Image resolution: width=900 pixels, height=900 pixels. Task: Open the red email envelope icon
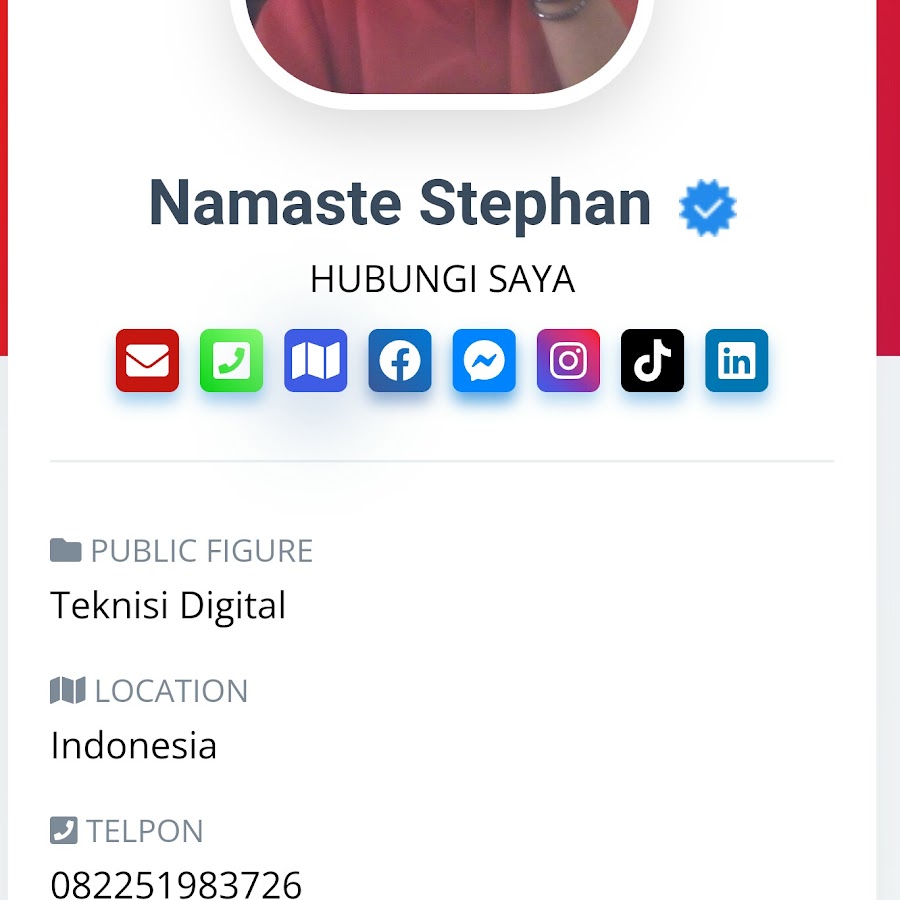(x=148, y=360)
